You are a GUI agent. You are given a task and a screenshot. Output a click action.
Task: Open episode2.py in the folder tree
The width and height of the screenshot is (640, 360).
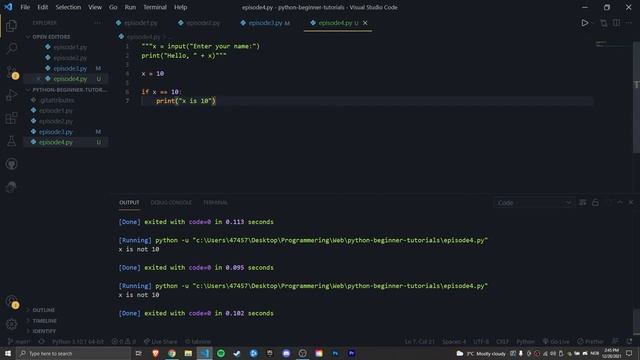[66, 121]
